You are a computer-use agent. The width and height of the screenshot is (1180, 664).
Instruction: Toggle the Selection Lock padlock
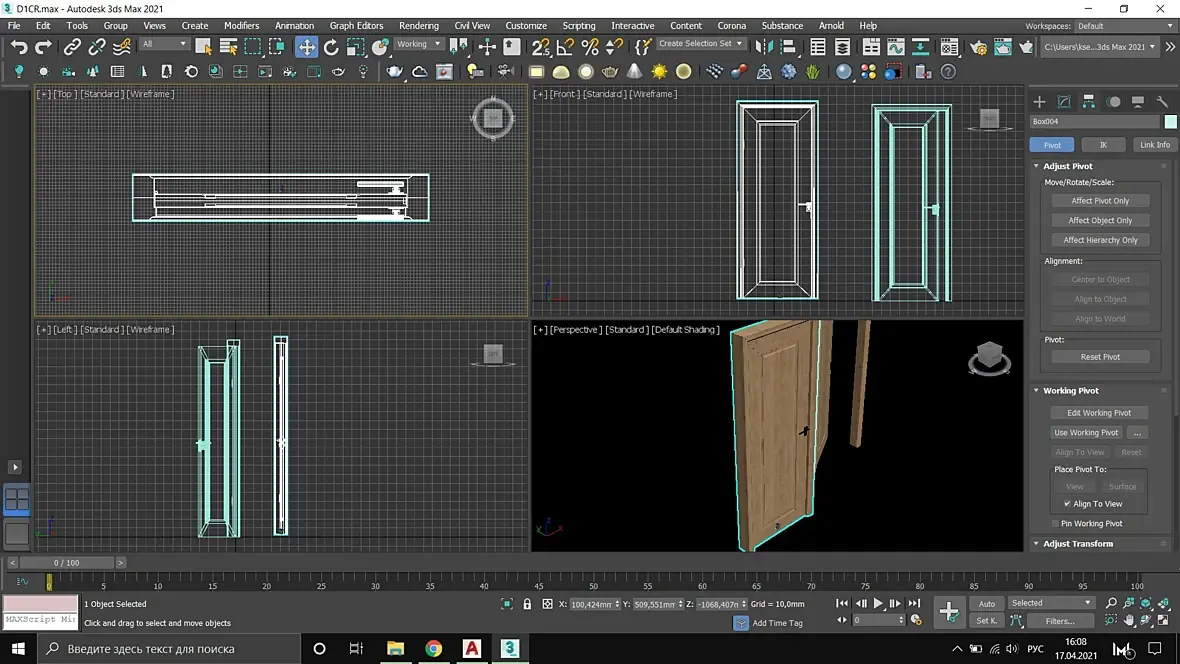(x=527, y=604)
